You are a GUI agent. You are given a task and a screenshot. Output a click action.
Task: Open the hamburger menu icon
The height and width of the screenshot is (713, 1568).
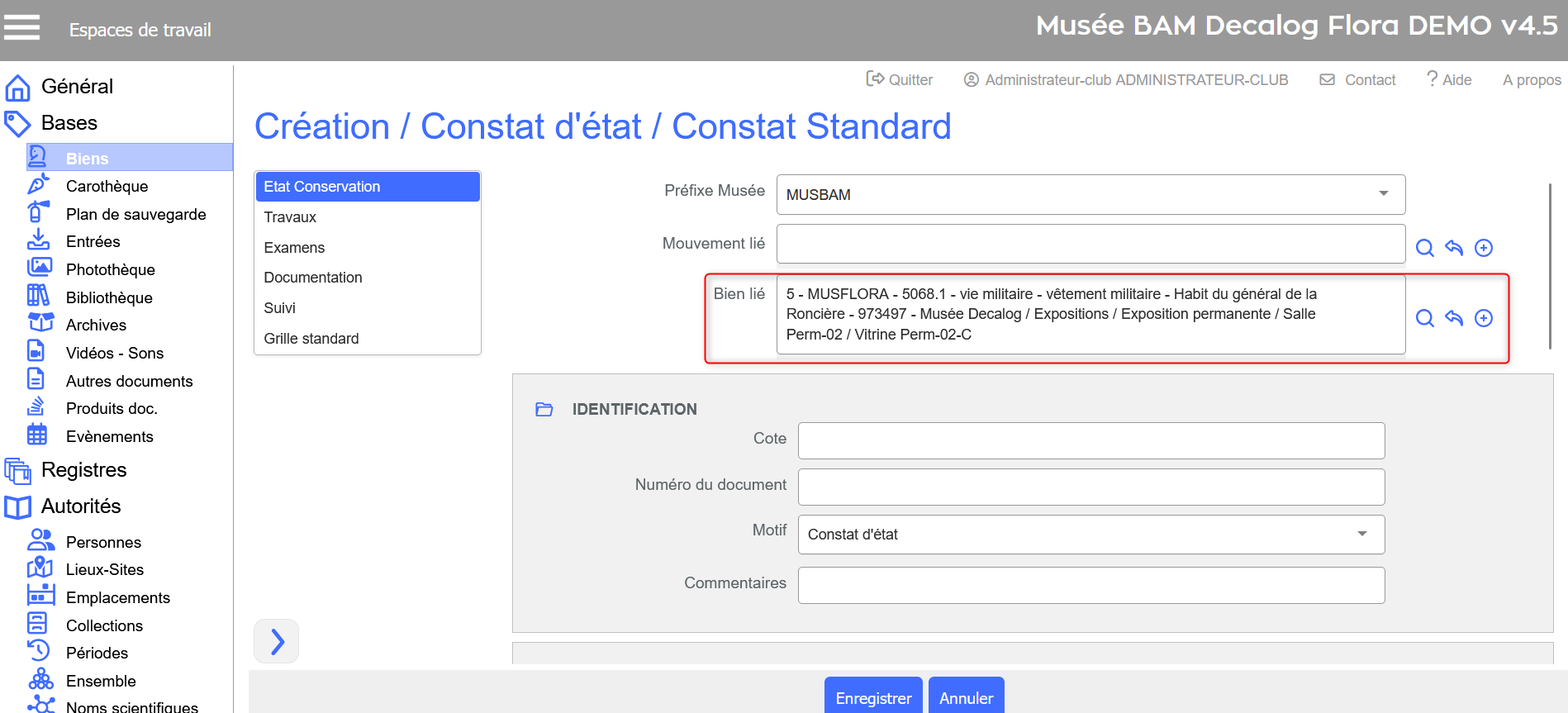pos(21,27)
